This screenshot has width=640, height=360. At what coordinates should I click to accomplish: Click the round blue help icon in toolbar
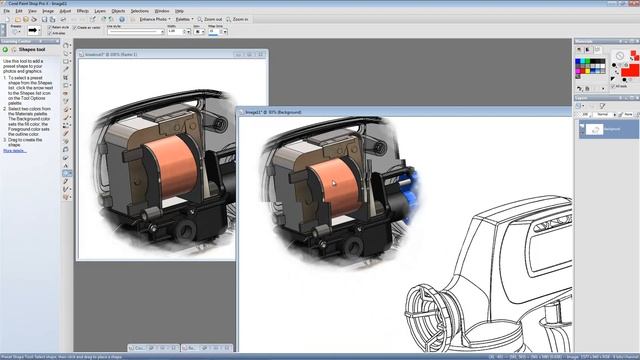pyautogui.click(x=122, y=19)
